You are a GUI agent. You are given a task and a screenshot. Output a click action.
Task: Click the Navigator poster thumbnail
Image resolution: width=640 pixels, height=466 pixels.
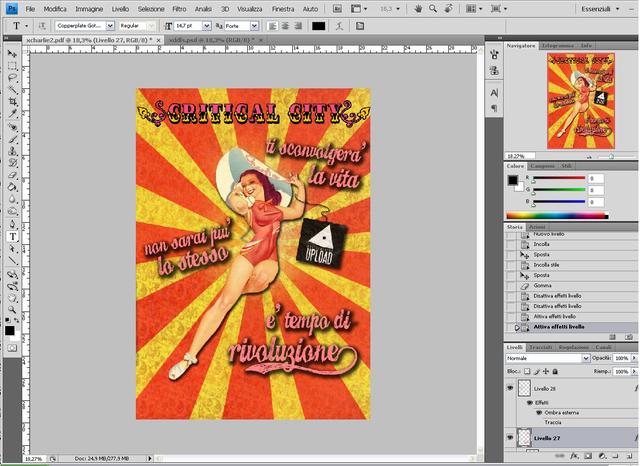580,101
